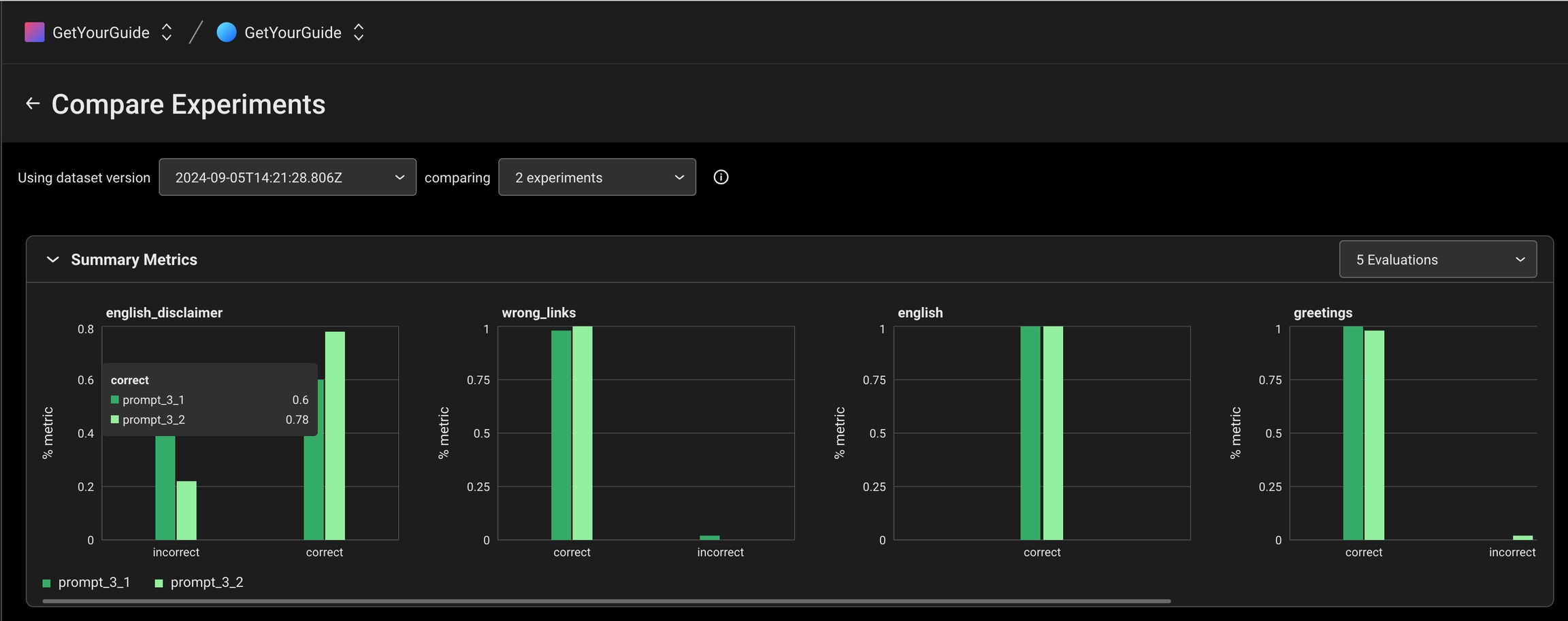Open the 2 experiments dropdown
Image resolution: width=1568 pixels, height=621 pixels.
pos(597,177)
